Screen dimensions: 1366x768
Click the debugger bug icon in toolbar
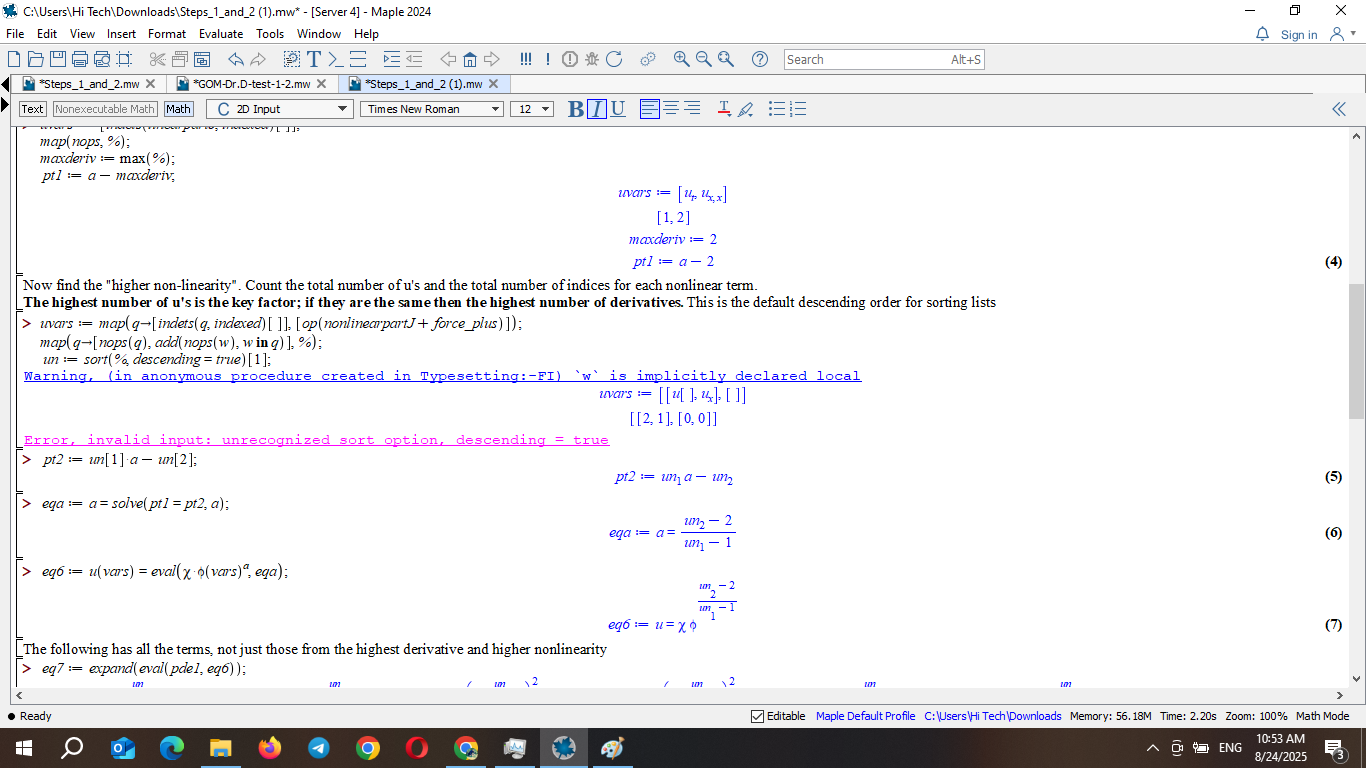[x=591, y=59]
